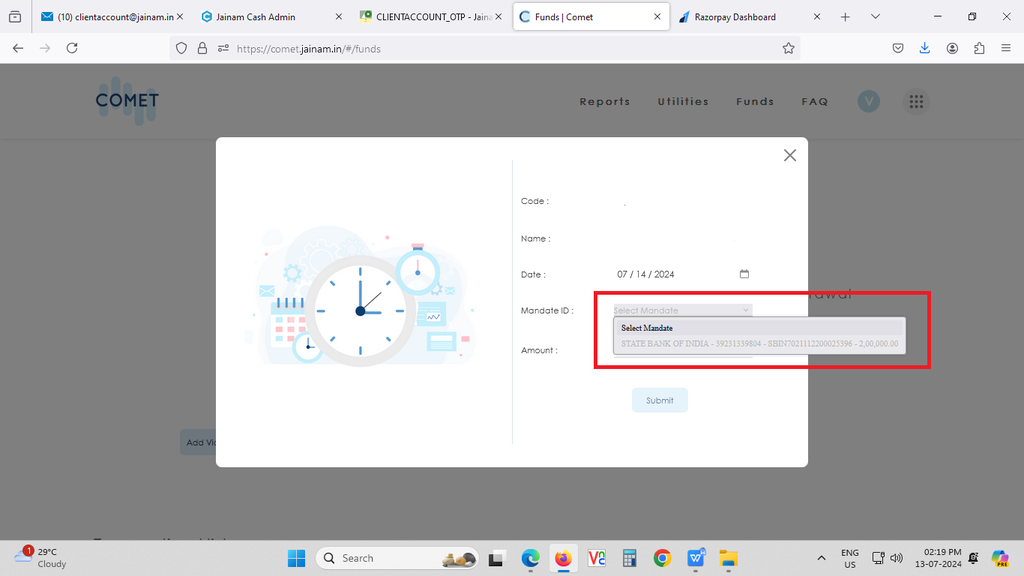This screenshot has height=576, width=1024.
Task: Open the date picker calendar icon
Action: tap(744, 274)
